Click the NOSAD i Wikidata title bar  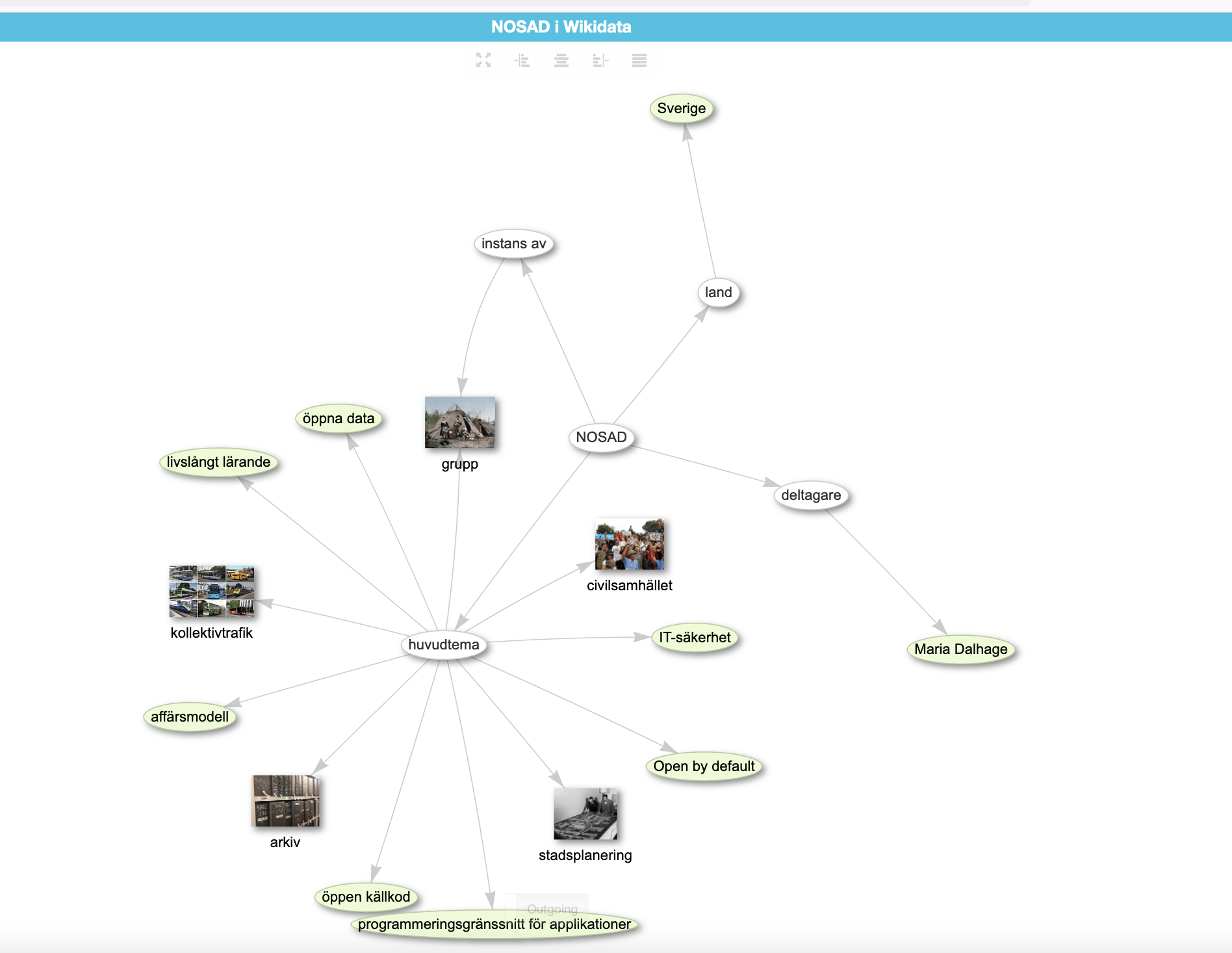(561, 27)
